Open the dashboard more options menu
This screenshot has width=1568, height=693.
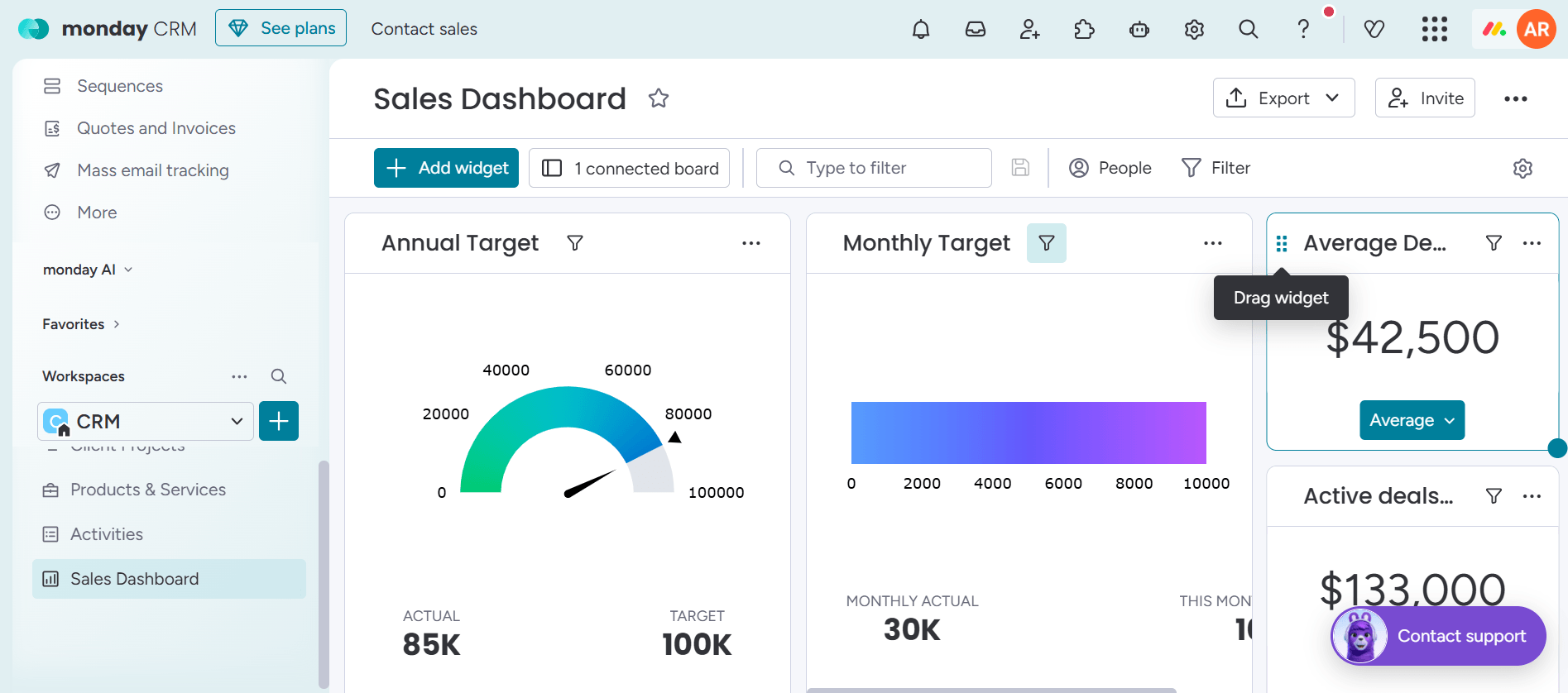[1516, 98]
